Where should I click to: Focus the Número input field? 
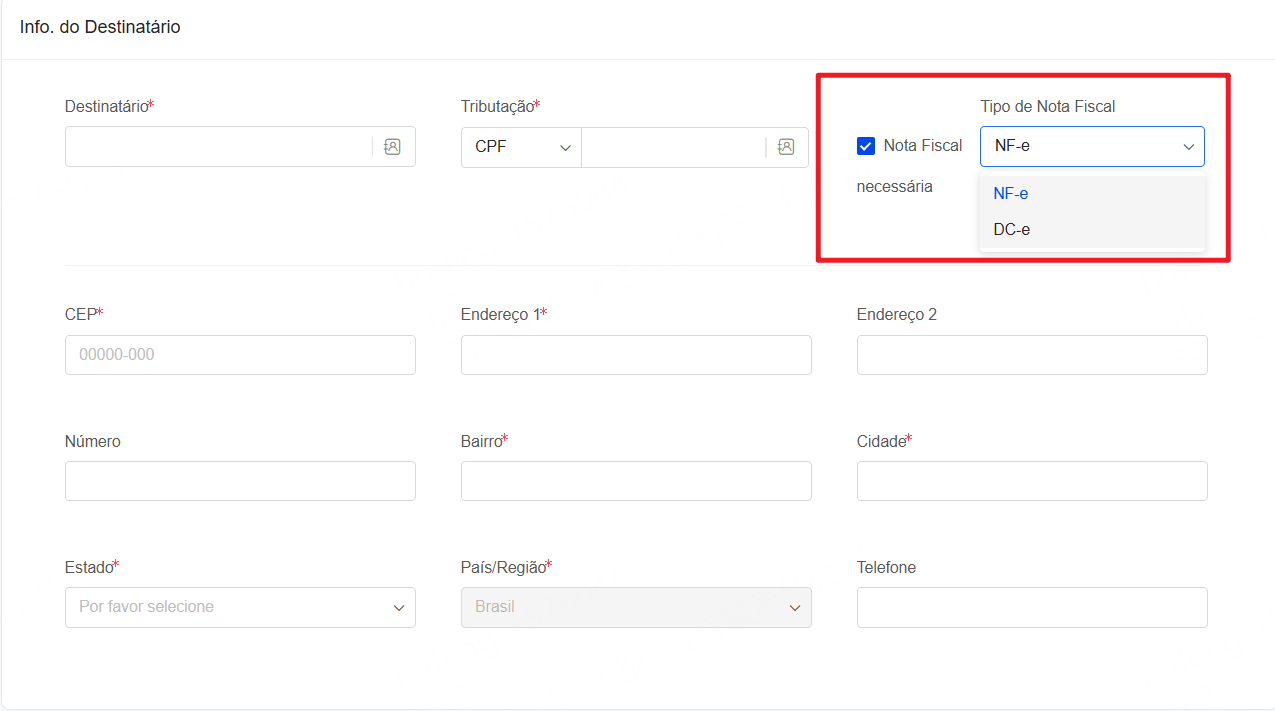pyautogui.click(x=240, y=481)
